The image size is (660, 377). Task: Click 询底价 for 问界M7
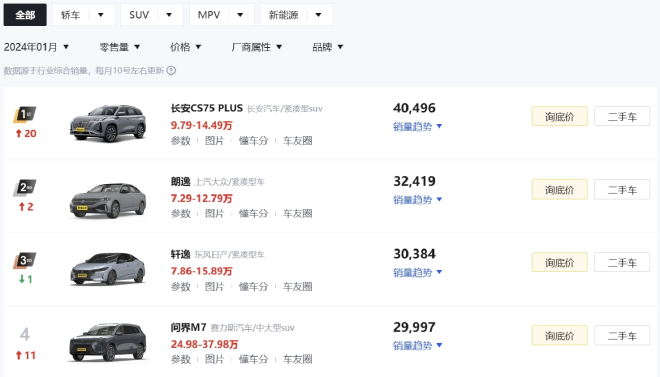coord(559,335)
